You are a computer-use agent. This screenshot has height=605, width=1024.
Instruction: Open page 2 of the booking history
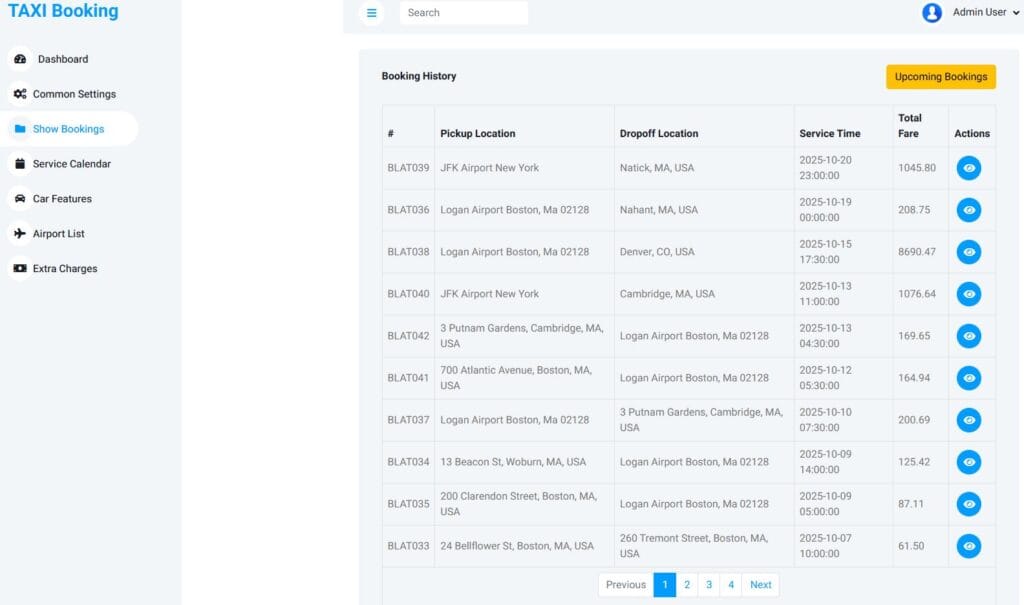[x=687, y=584]
